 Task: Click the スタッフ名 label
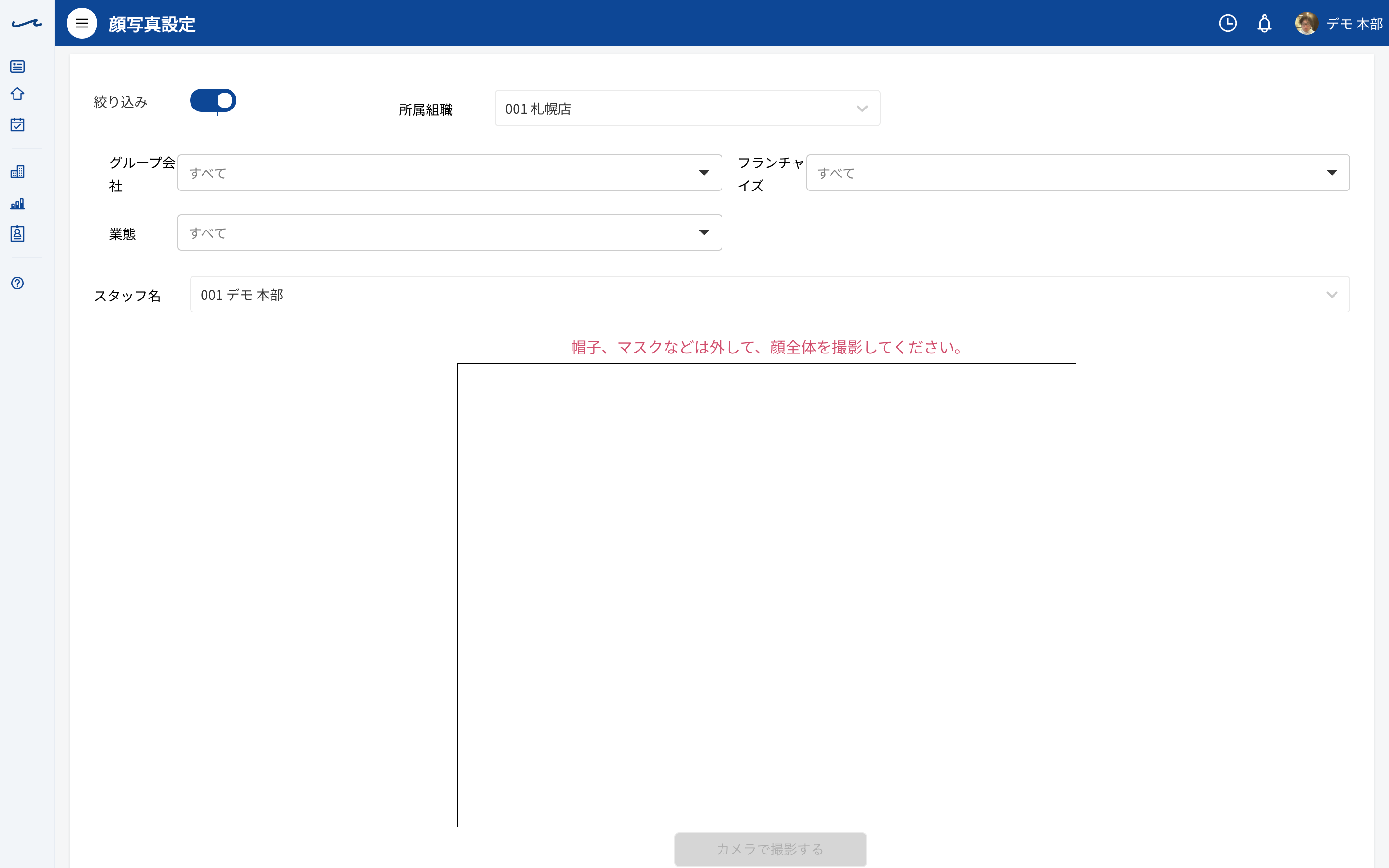tap(127, 296)
